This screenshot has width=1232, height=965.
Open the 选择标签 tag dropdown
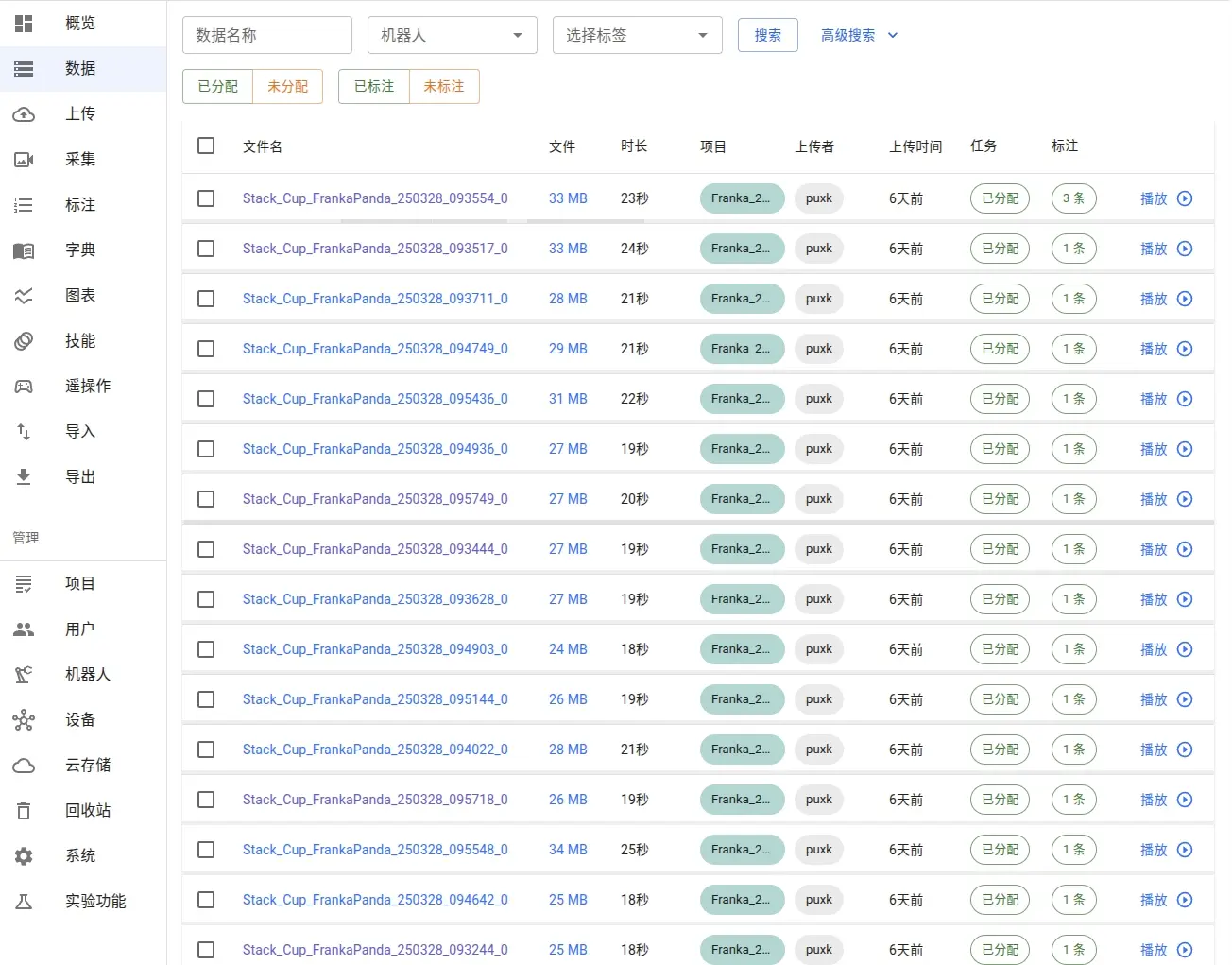coord(638,35)
